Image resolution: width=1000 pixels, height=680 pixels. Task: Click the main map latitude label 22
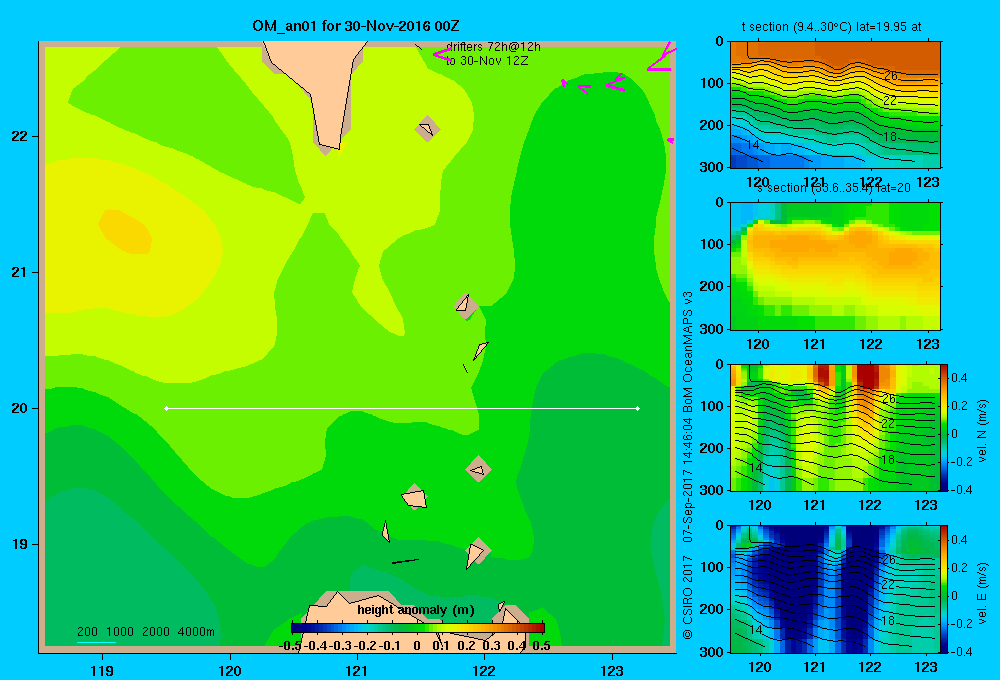(x=20, y=137)
